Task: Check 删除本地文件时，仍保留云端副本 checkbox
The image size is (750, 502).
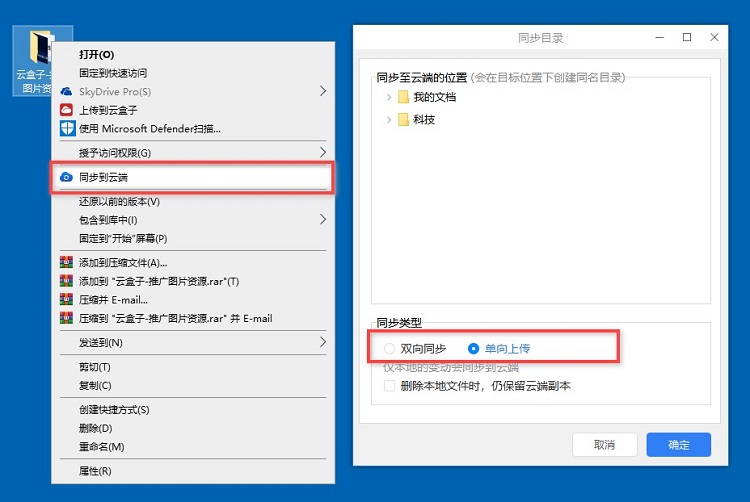Action: point(389,386)
